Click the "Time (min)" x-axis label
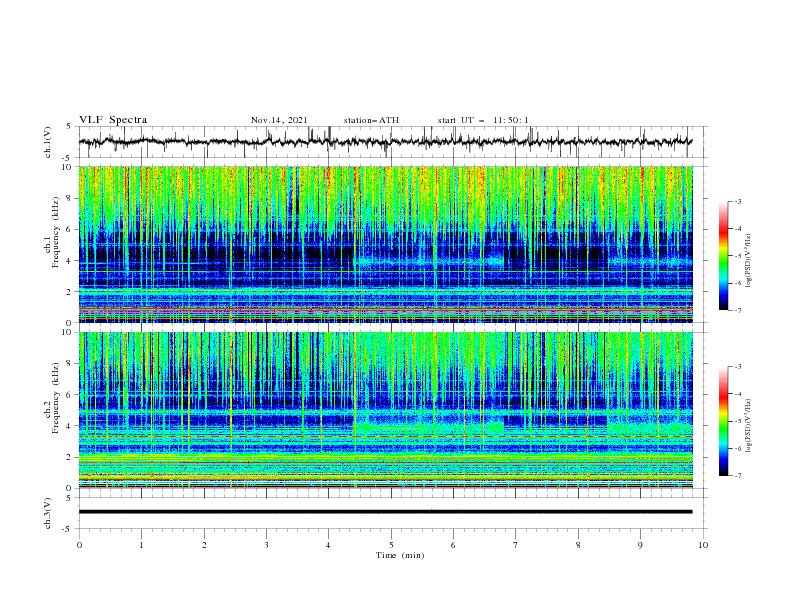The height and width of the screenshot is (612, 792). click(400, 555)
